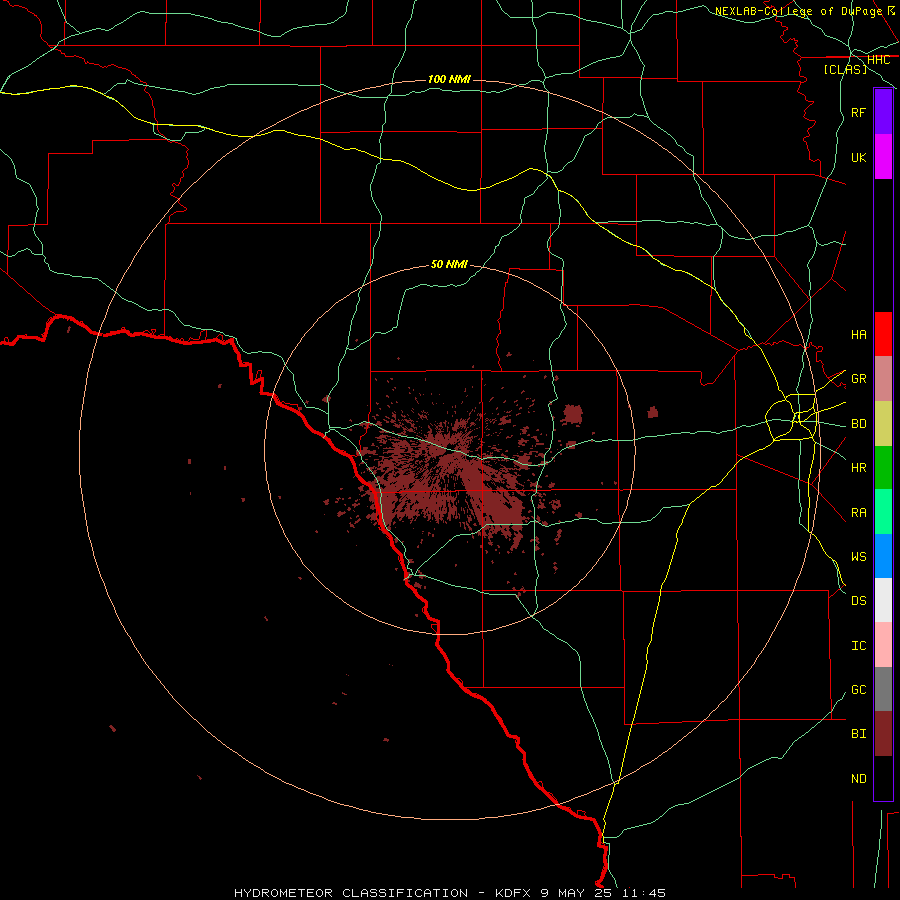Click the HR green legend swatch
The image size is (900, 900).
pyautogui.click(x=883, y=468)
